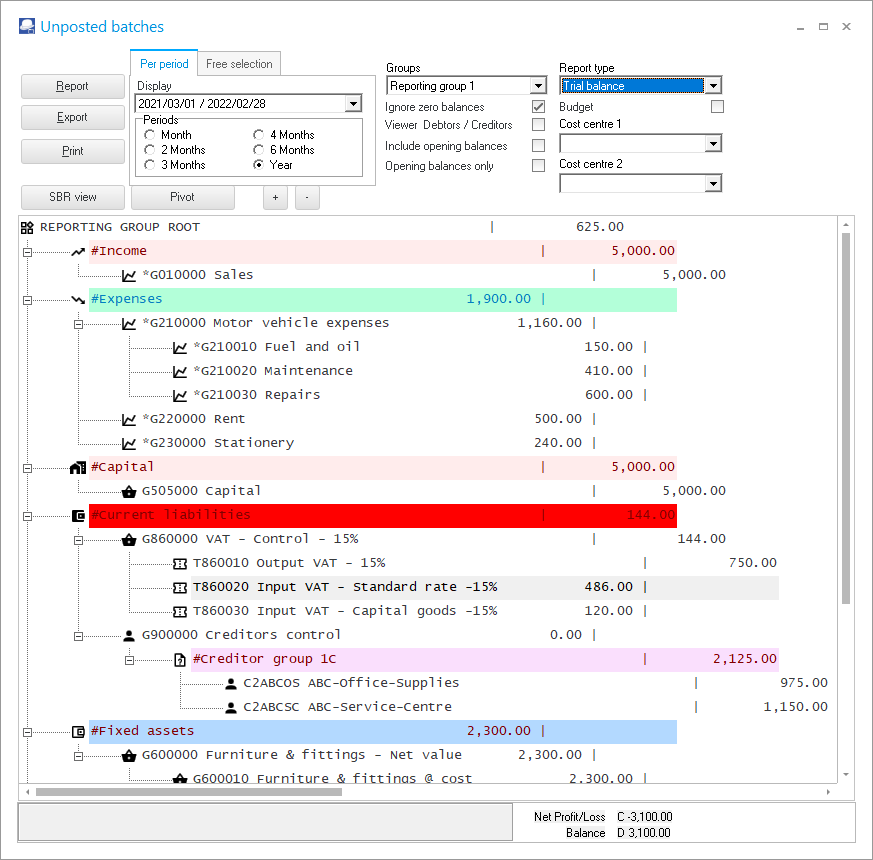Open the Report type dropdown
Image resolution: width=873 pixels, height=860 pixels.
712,86
